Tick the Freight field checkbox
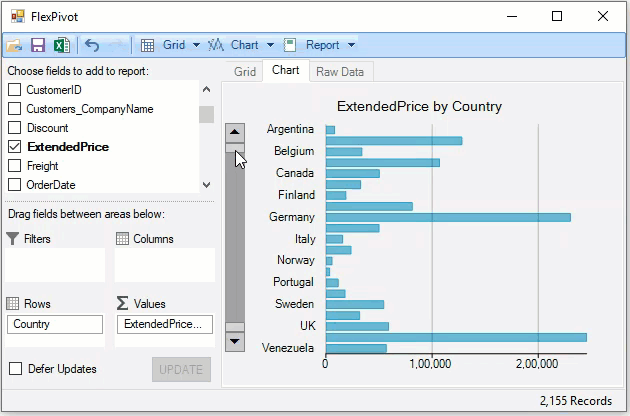The image size is (630, 416). click(x=15, y=166)
